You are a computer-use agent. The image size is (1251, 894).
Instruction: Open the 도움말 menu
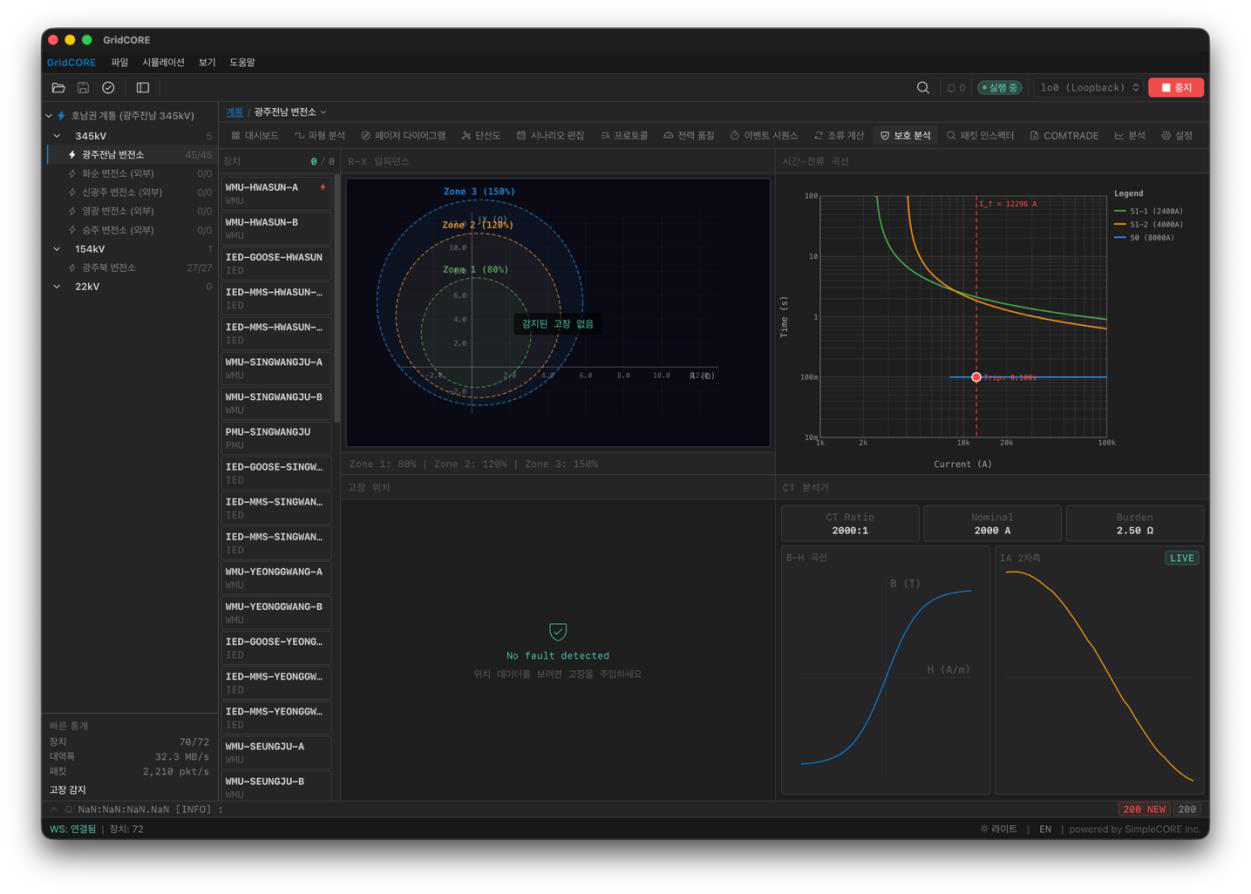pos(242,62)
